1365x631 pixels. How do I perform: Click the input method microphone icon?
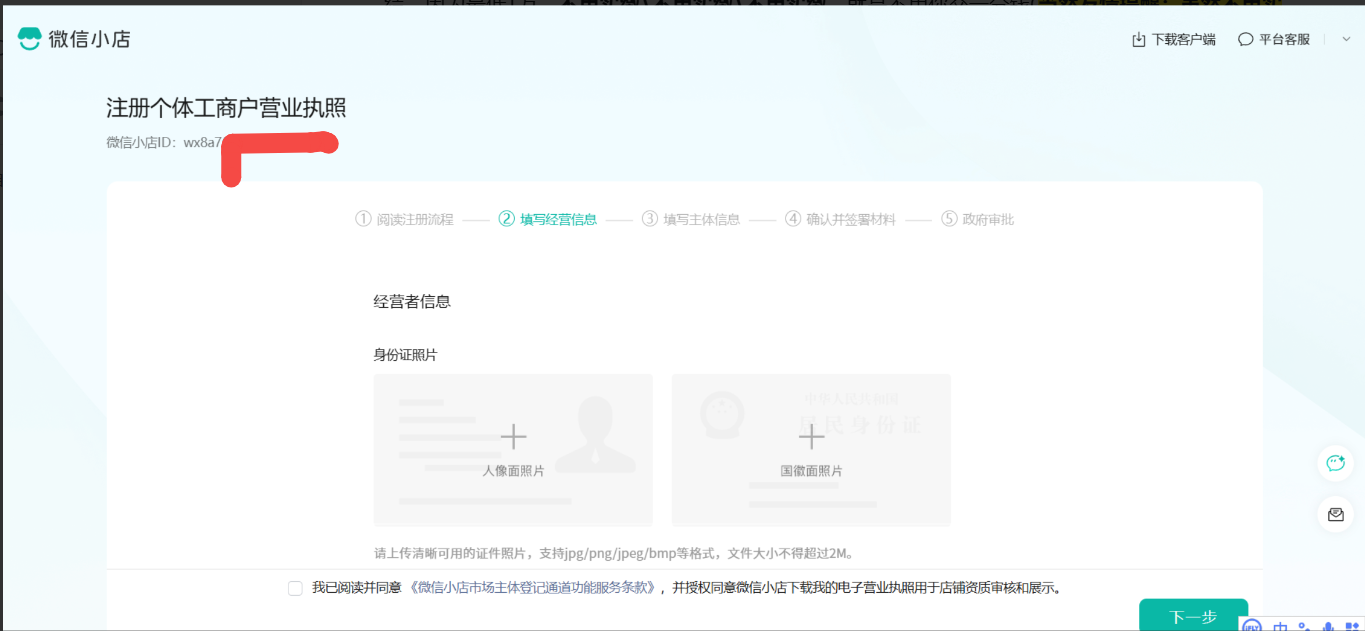click(x=1329, y=627)
